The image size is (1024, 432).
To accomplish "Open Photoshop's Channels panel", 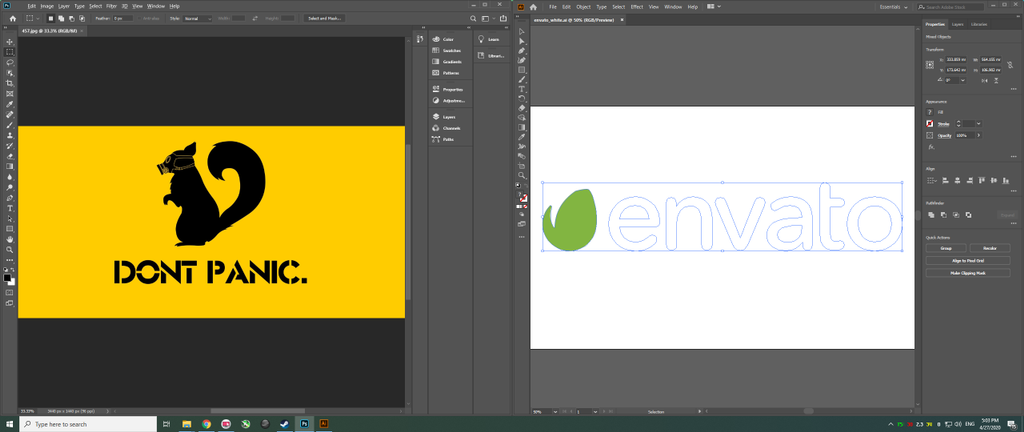I will click(451, 128).
